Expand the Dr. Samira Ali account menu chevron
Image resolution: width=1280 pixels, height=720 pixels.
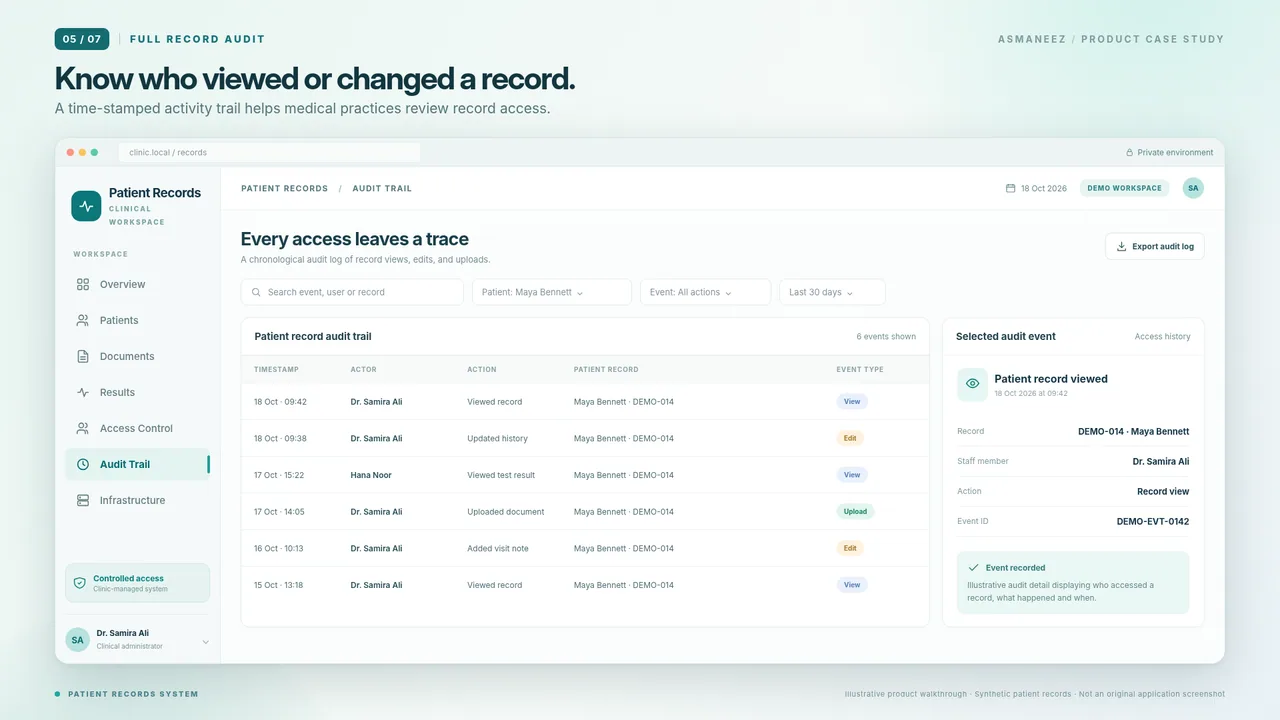(205, 641)
